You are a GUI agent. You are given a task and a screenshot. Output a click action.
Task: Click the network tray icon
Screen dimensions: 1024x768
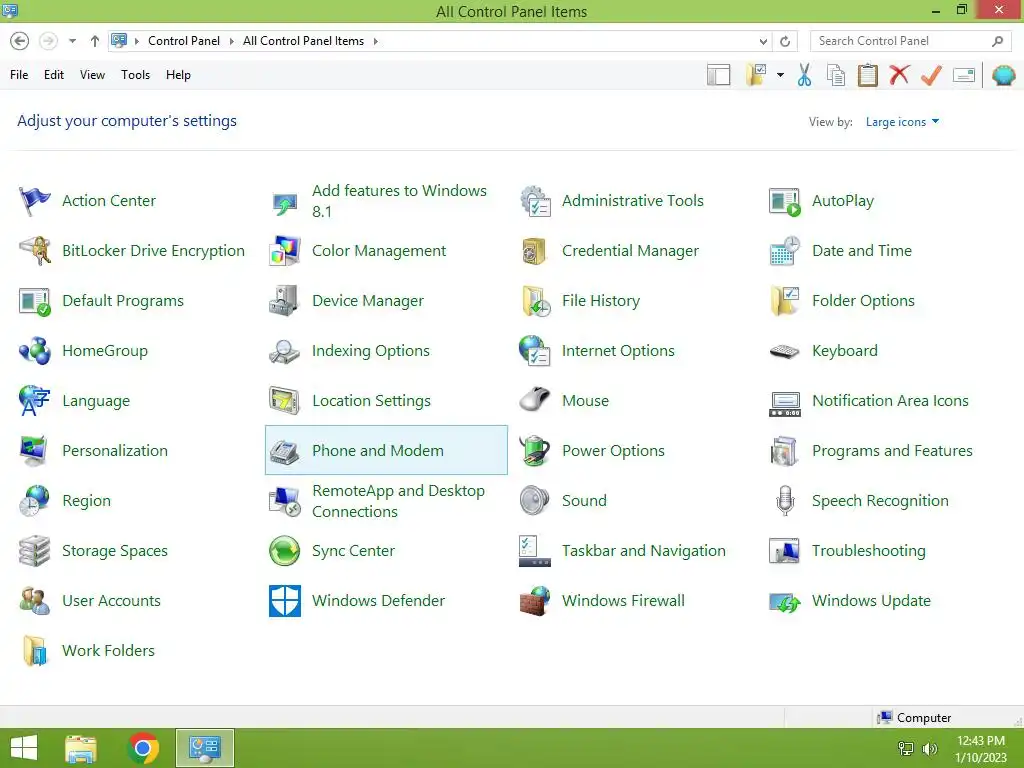tap(906, 749)
